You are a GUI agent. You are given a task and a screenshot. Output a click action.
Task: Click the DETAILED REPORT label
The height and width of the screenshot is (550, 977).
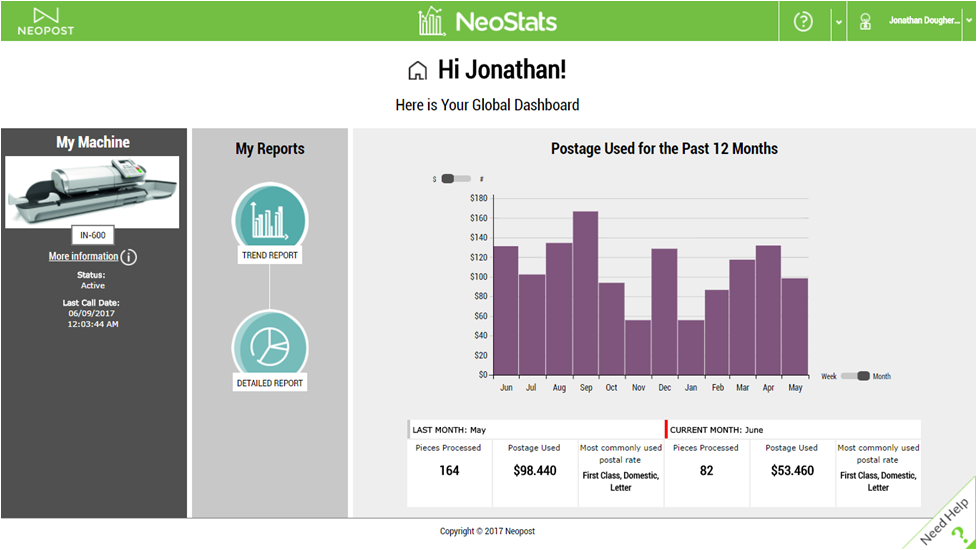click(270, 383)
